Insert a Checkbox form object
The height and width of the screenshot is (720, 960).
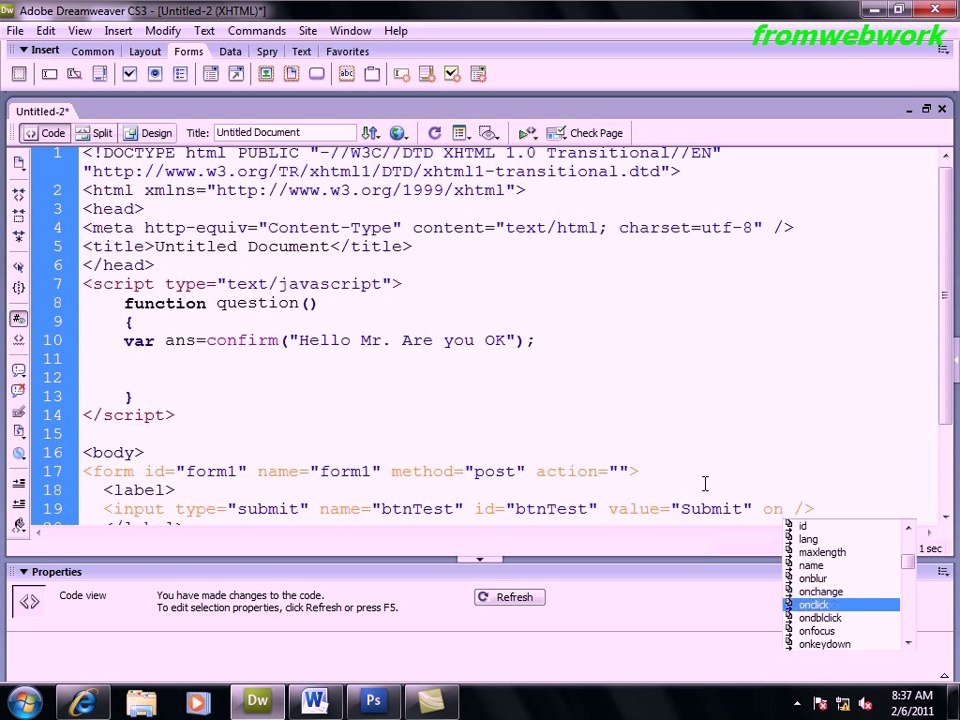click(130, 74)
